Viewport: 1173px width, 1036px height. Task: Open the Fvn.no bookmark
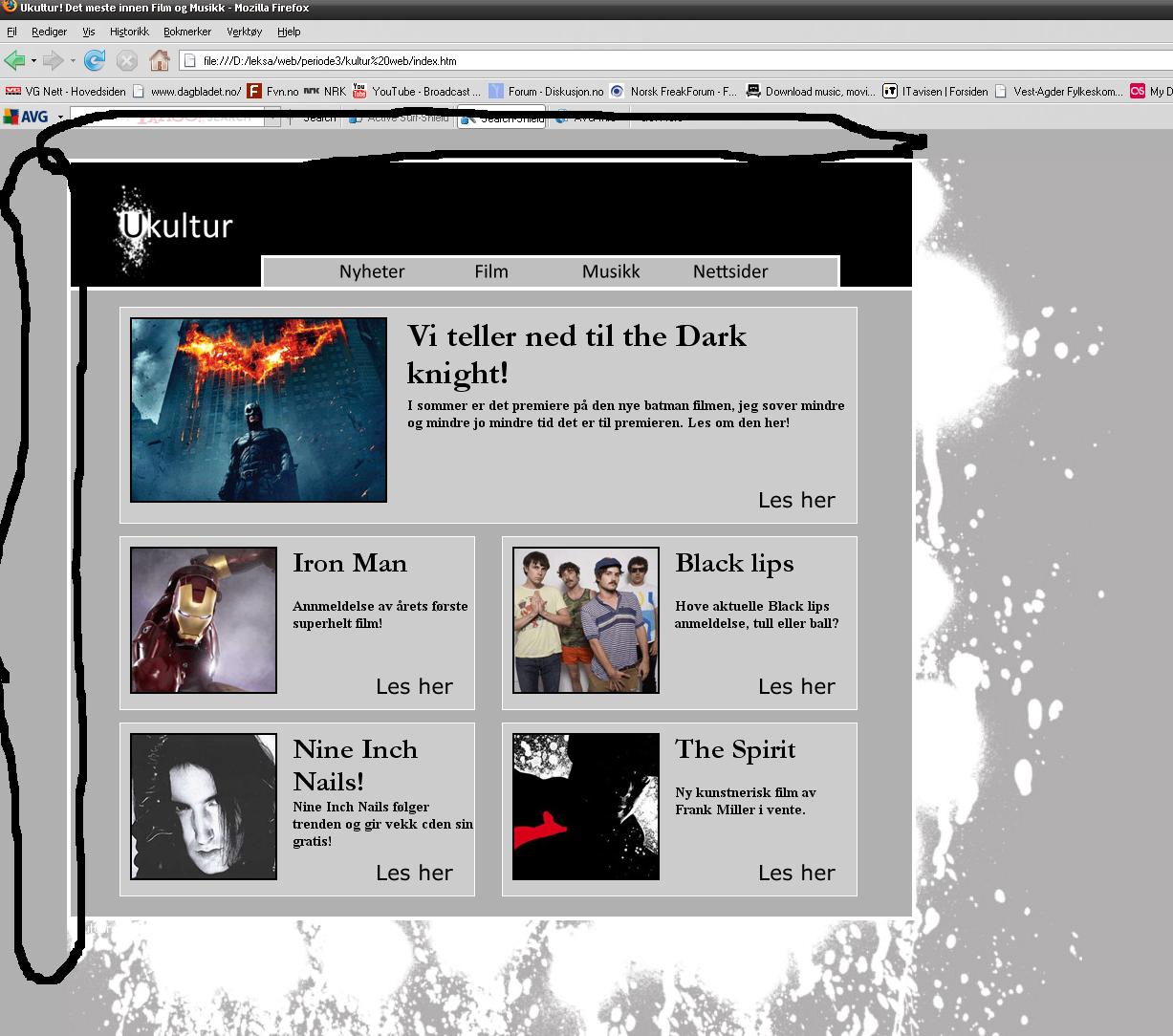click(272, 92)
